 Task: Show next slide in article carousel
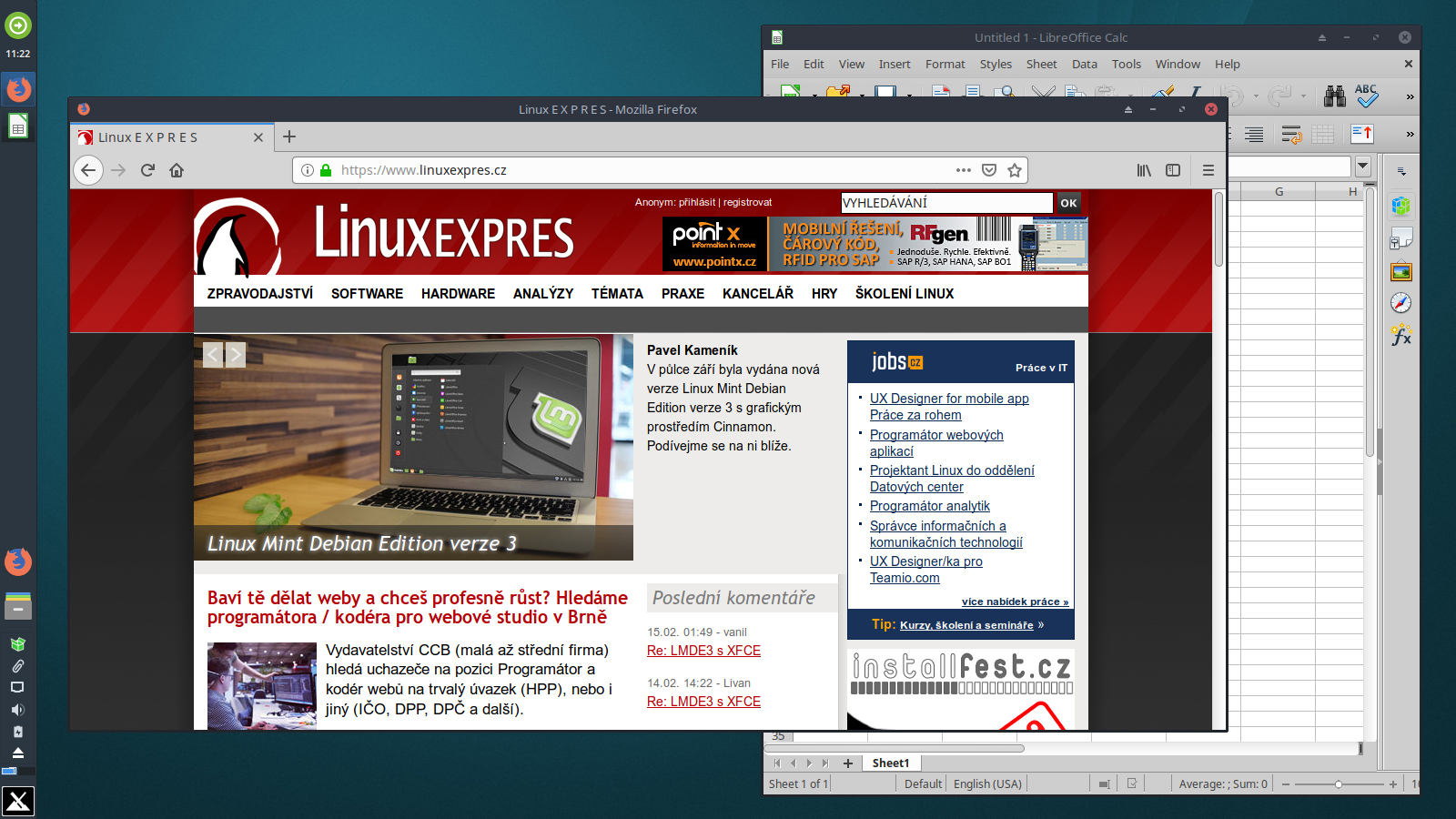235,354
